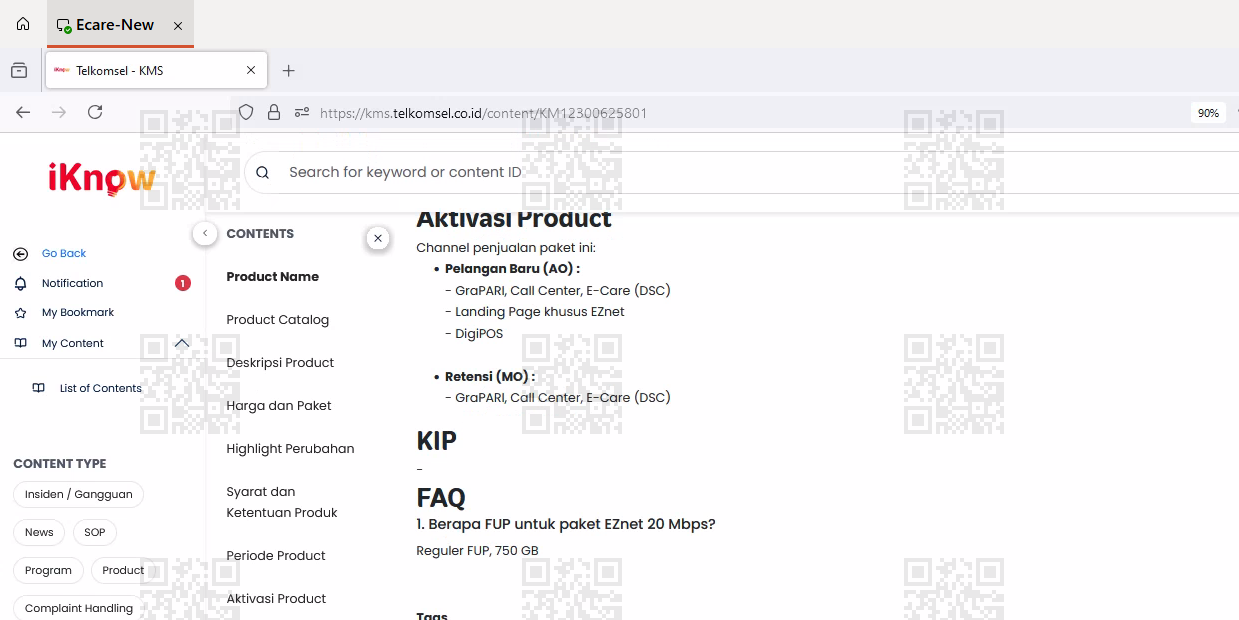
Task: Jump to Deskripsi Product section
Action: (x=280, y=363)
